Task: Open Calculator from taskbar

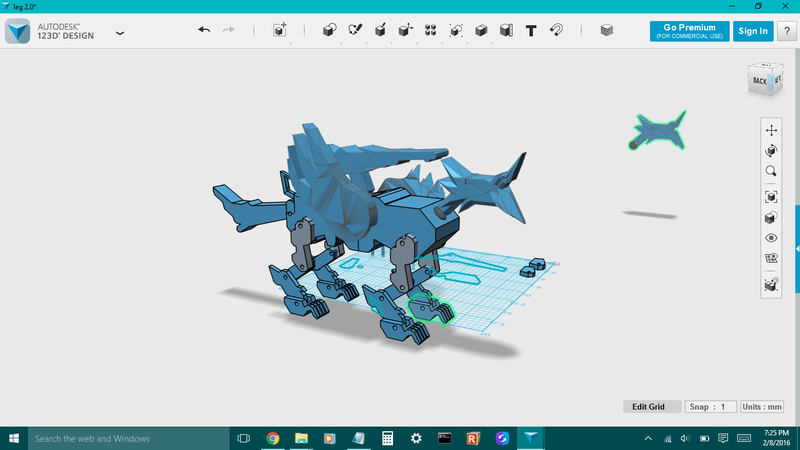Action: pyautogui.click(x=387, y=438)
